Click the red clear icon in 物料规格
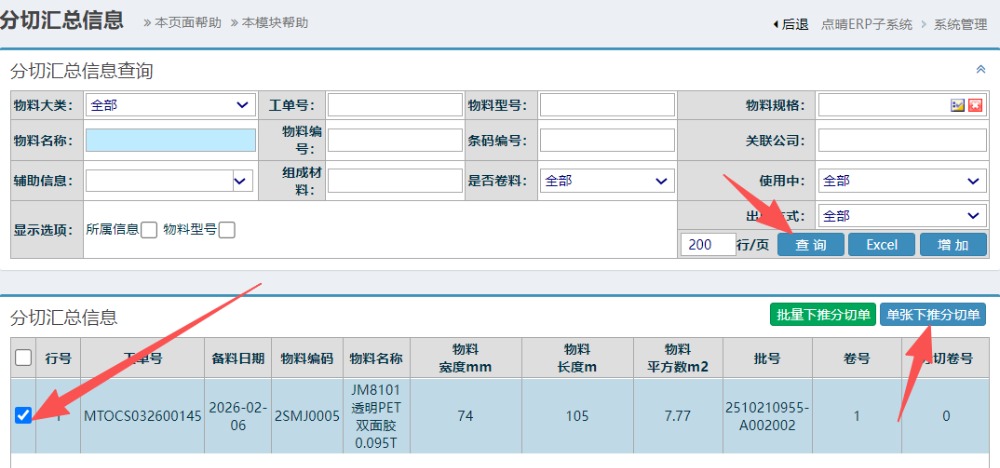 click(x=974, y=105)
